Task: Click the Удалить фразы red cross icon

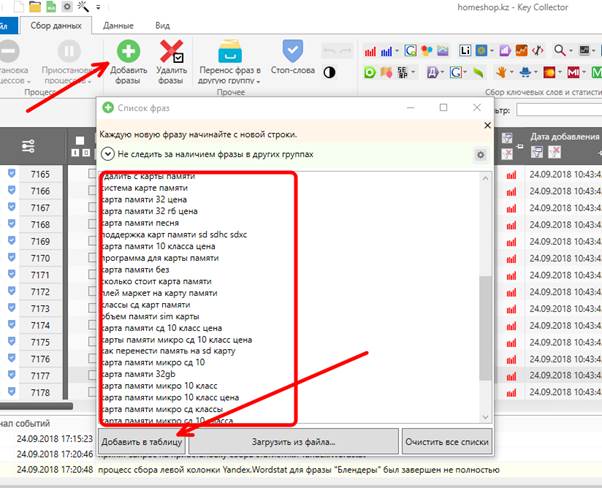Action: click(171, 51)
